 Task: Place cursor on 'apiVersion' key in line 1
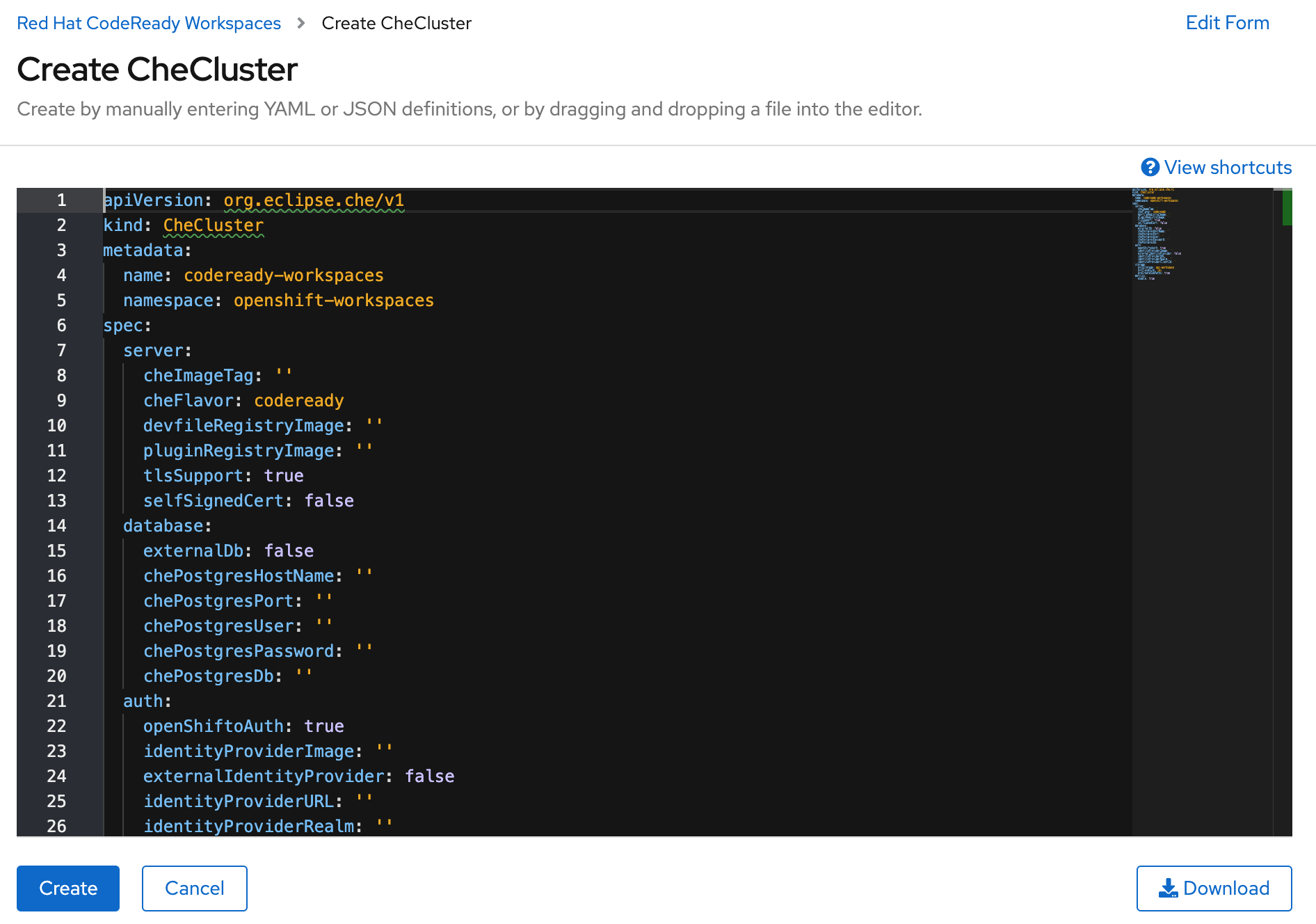point(153,200)
